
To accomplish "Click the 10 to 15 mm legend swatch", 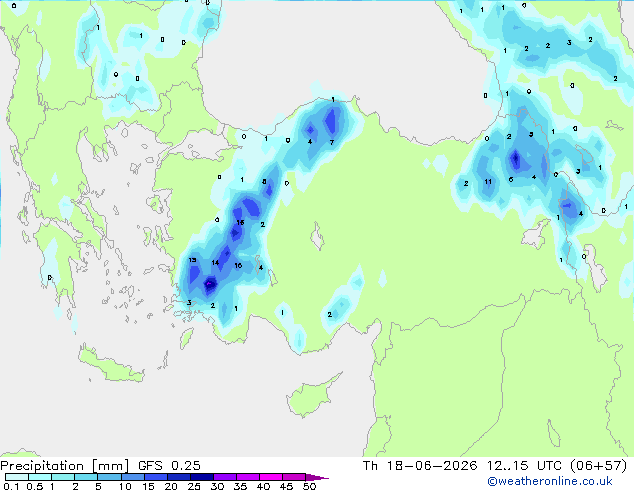I will point(132,477).
